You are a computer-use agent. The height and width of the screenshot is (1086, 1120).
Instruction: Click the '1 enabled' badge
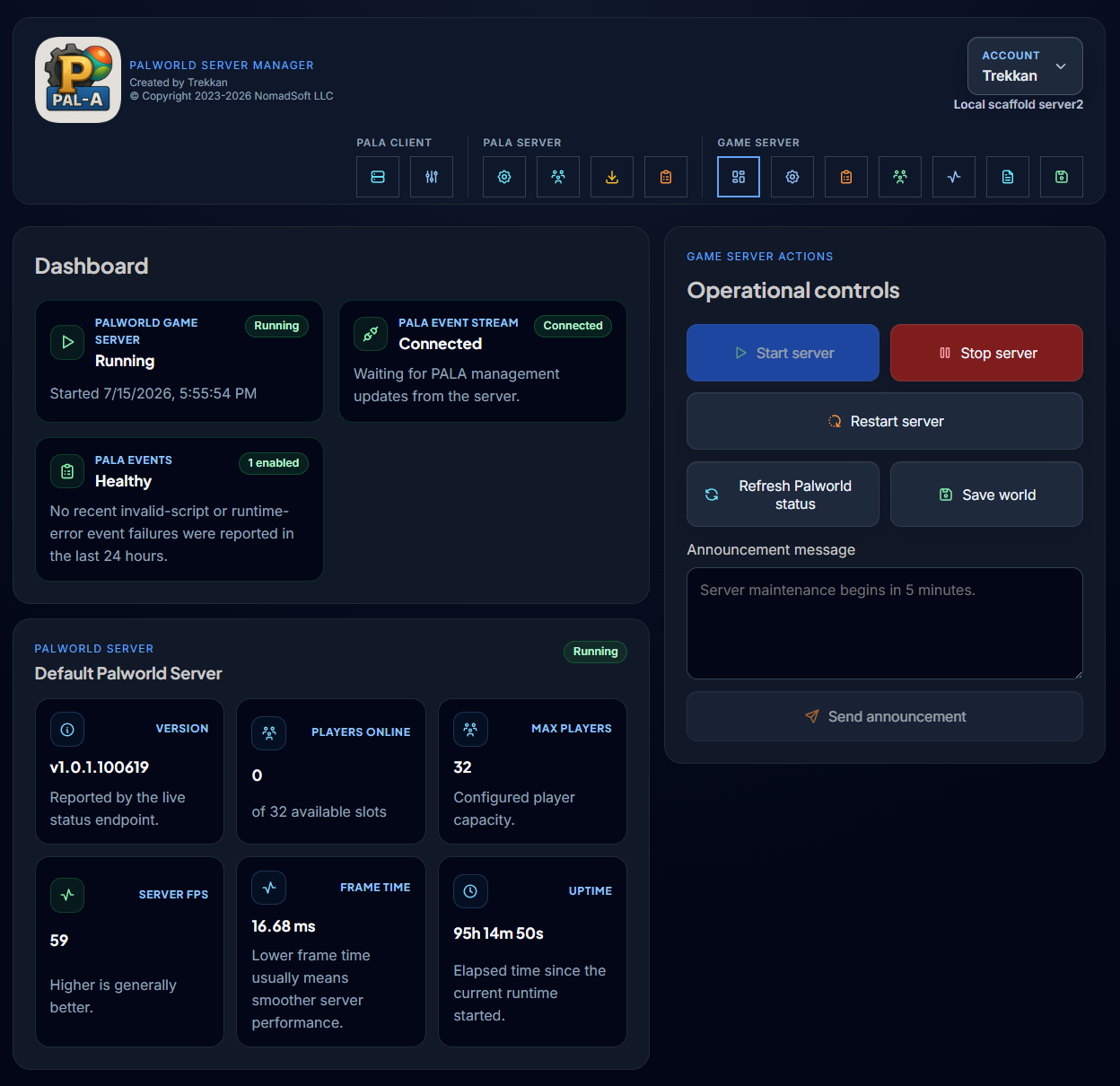point(274,463)
